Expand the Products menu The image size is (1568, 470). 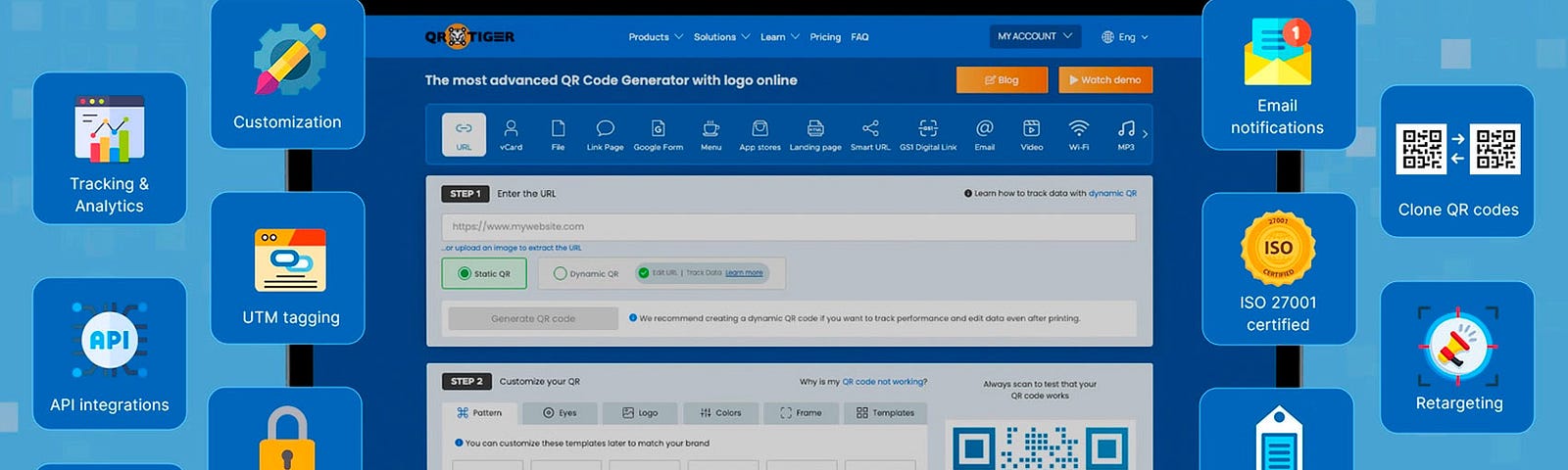656,37
